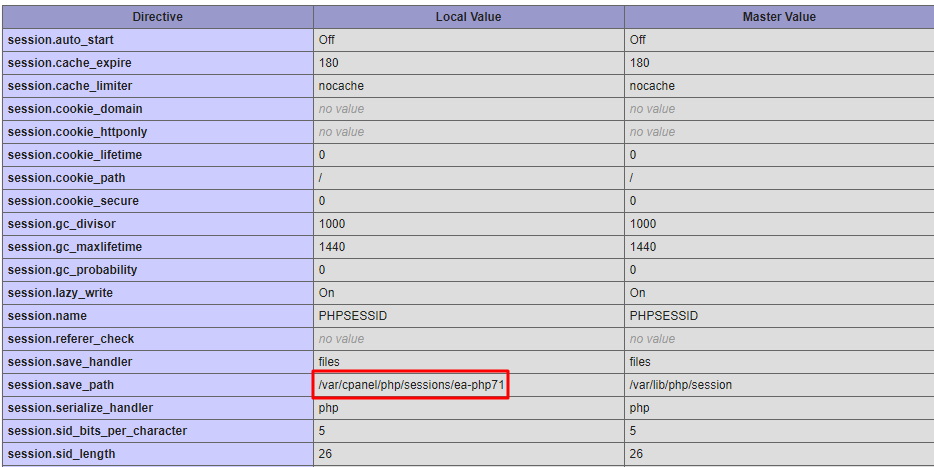Click local value 1000 for gc_divisor

(x=332, y=224)
